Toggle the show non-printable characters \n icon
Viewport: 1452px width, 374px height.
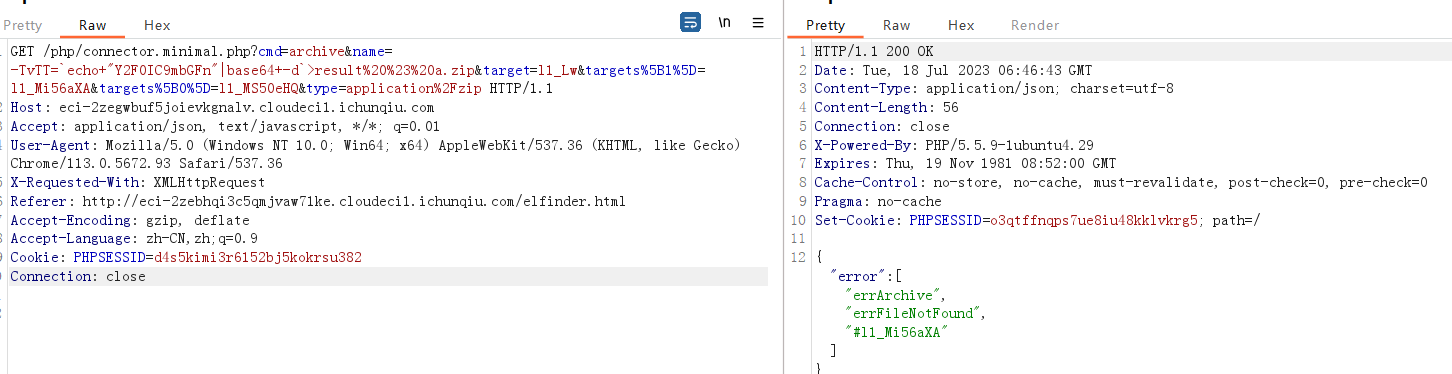click(724, 23)
